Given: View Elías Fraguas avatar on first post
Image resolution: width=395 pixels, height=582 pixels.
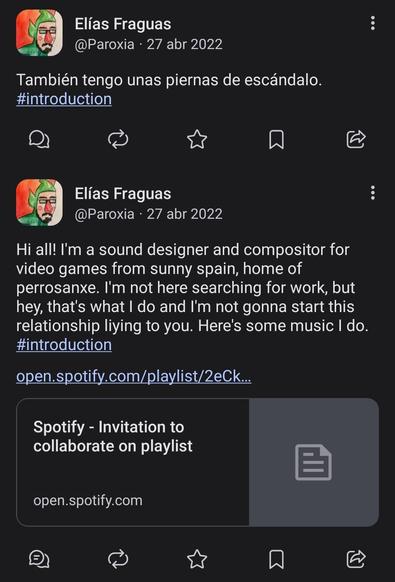Looking at the screenshot, I should point(39,33).
